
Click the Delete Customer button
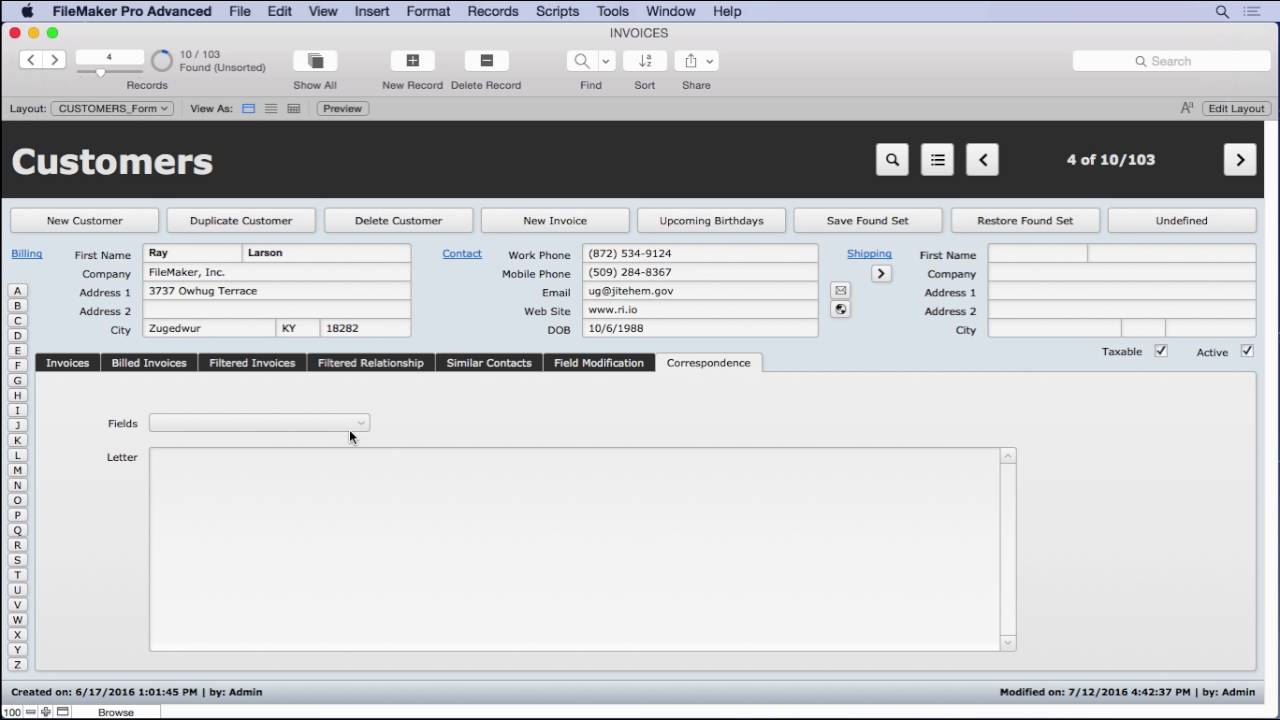[398, 220]
